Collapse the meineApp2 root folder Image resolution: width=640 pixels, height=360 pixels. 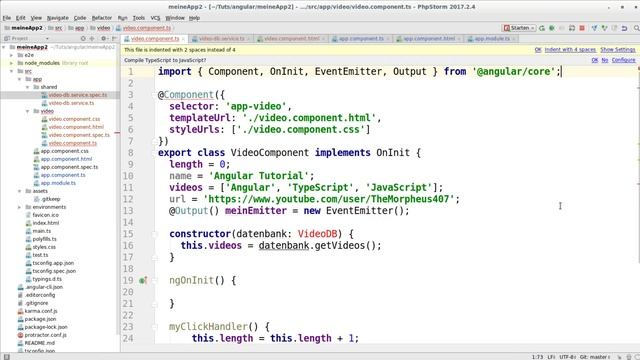4,47
